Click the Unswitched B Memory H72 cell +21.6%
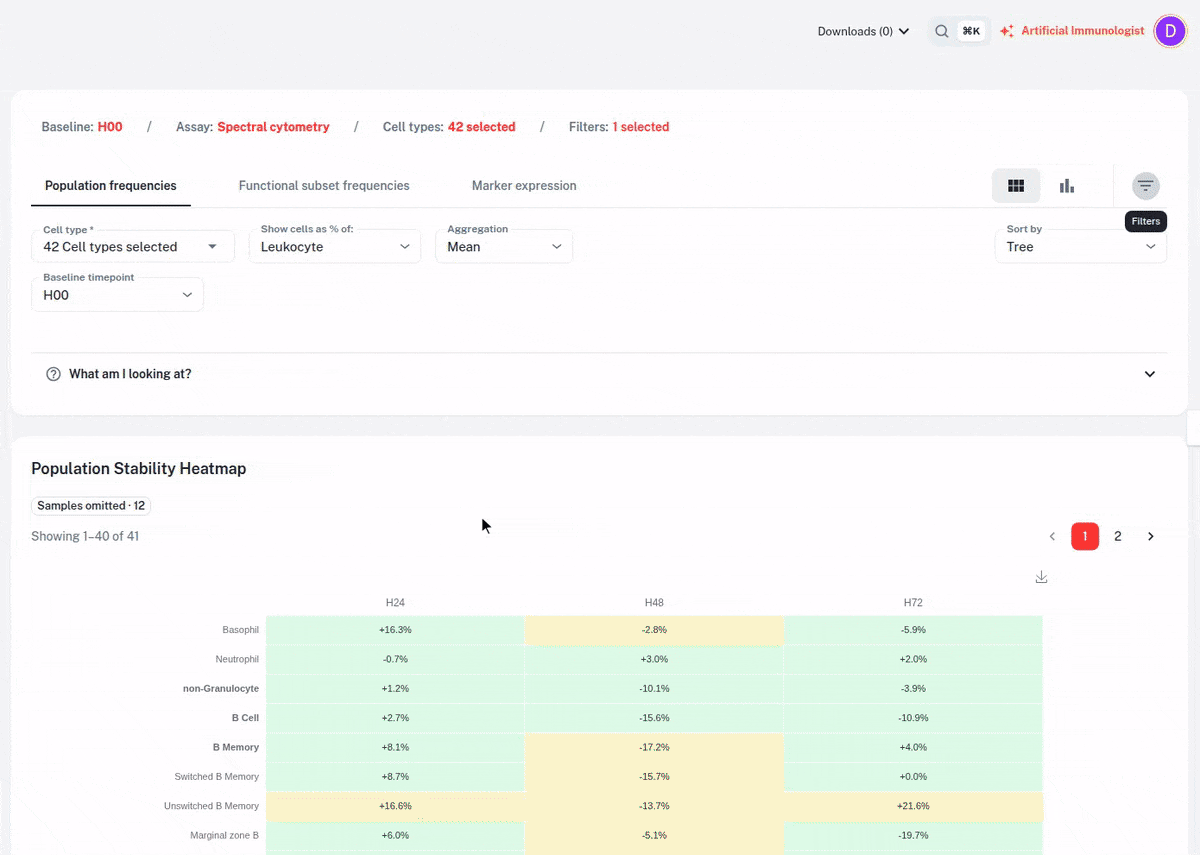Screen dimensions: 1200x855 point(913,806)
